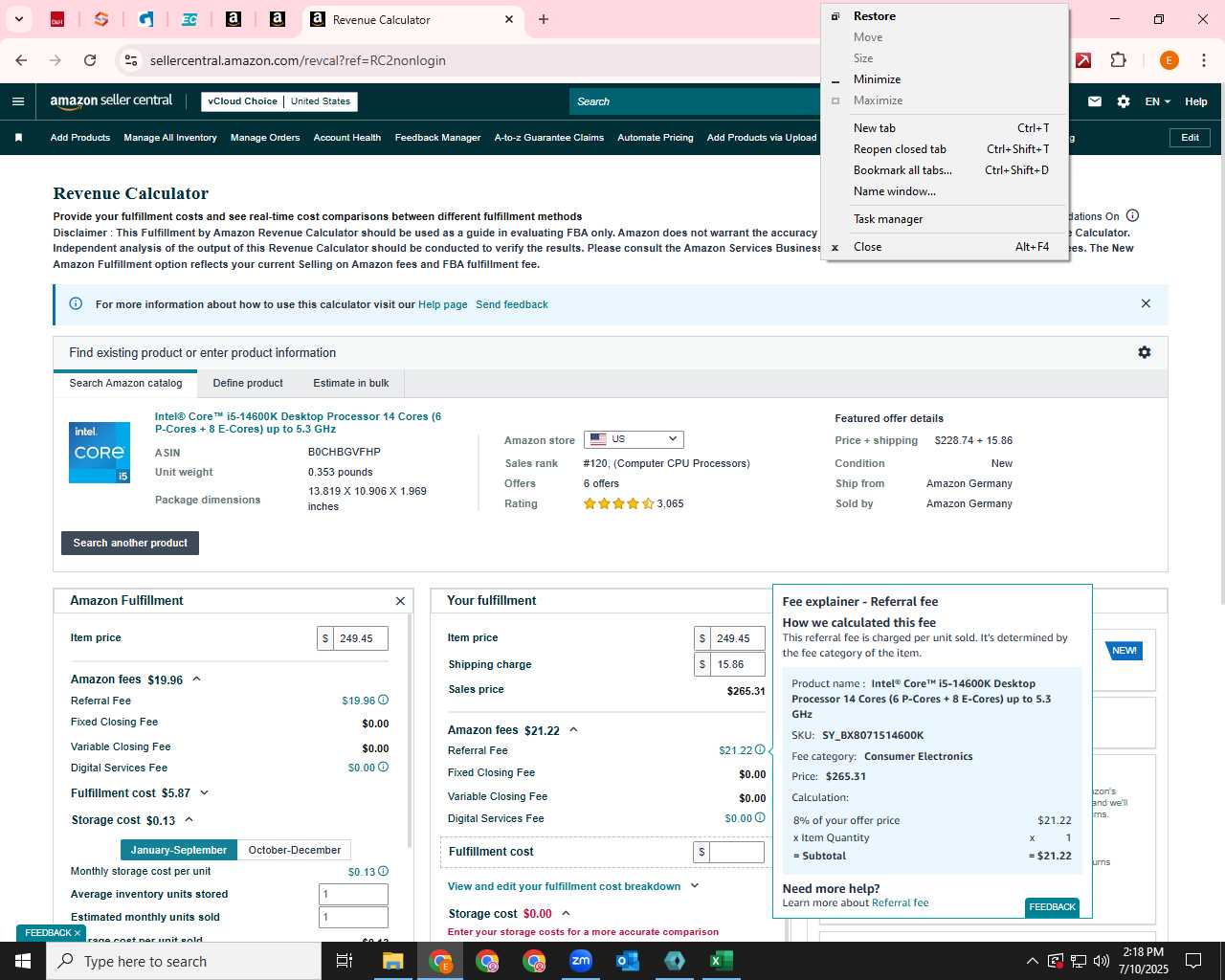
Task: Choose Minimize in the window menu
Action: pos(945,79)
